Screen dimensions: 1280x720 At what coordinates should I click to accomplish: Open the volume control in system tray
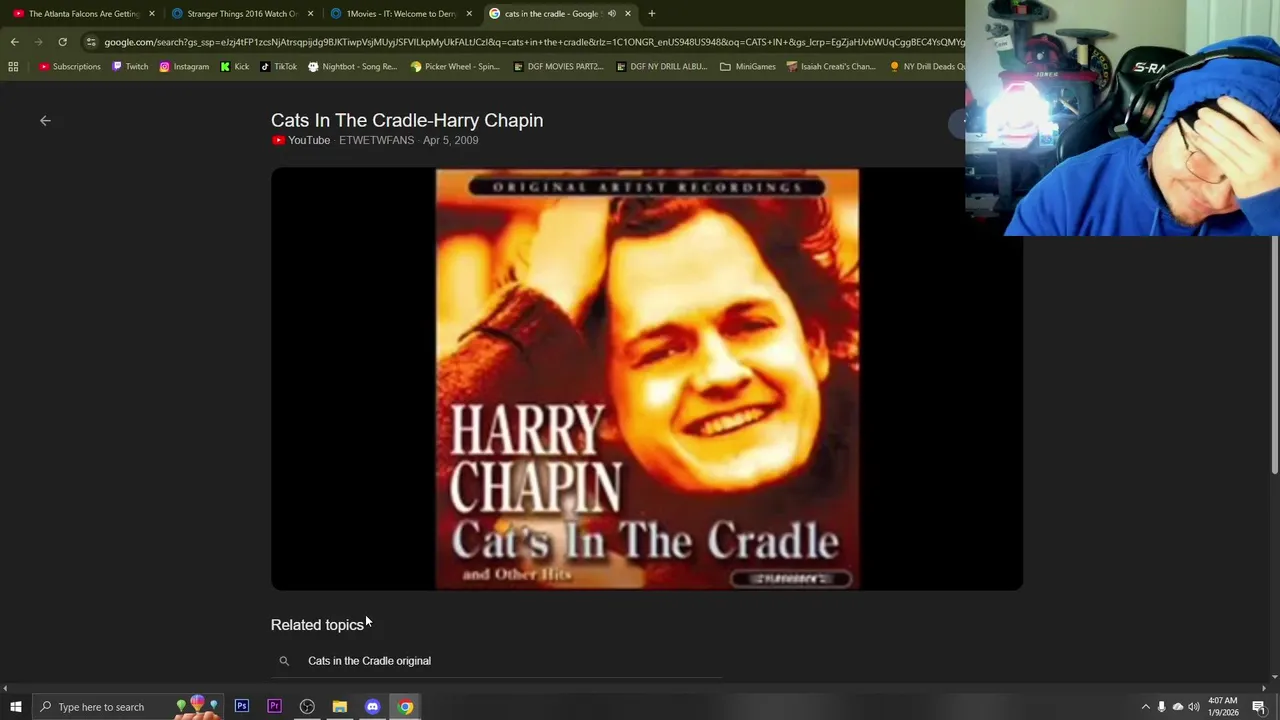1193,707
